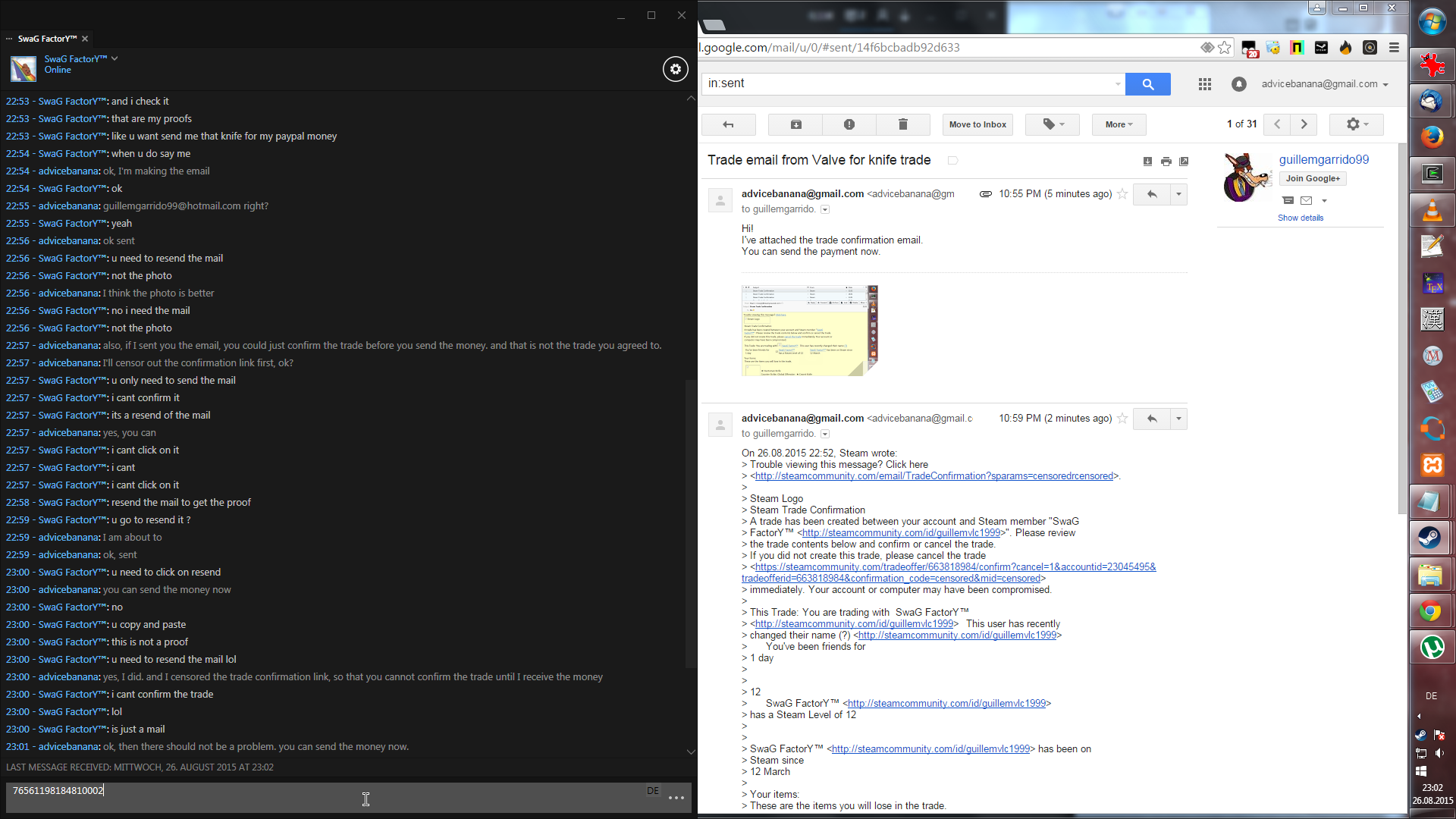
Task: Open more options for 10:59 PM message
Action: tap(1178, 419)
